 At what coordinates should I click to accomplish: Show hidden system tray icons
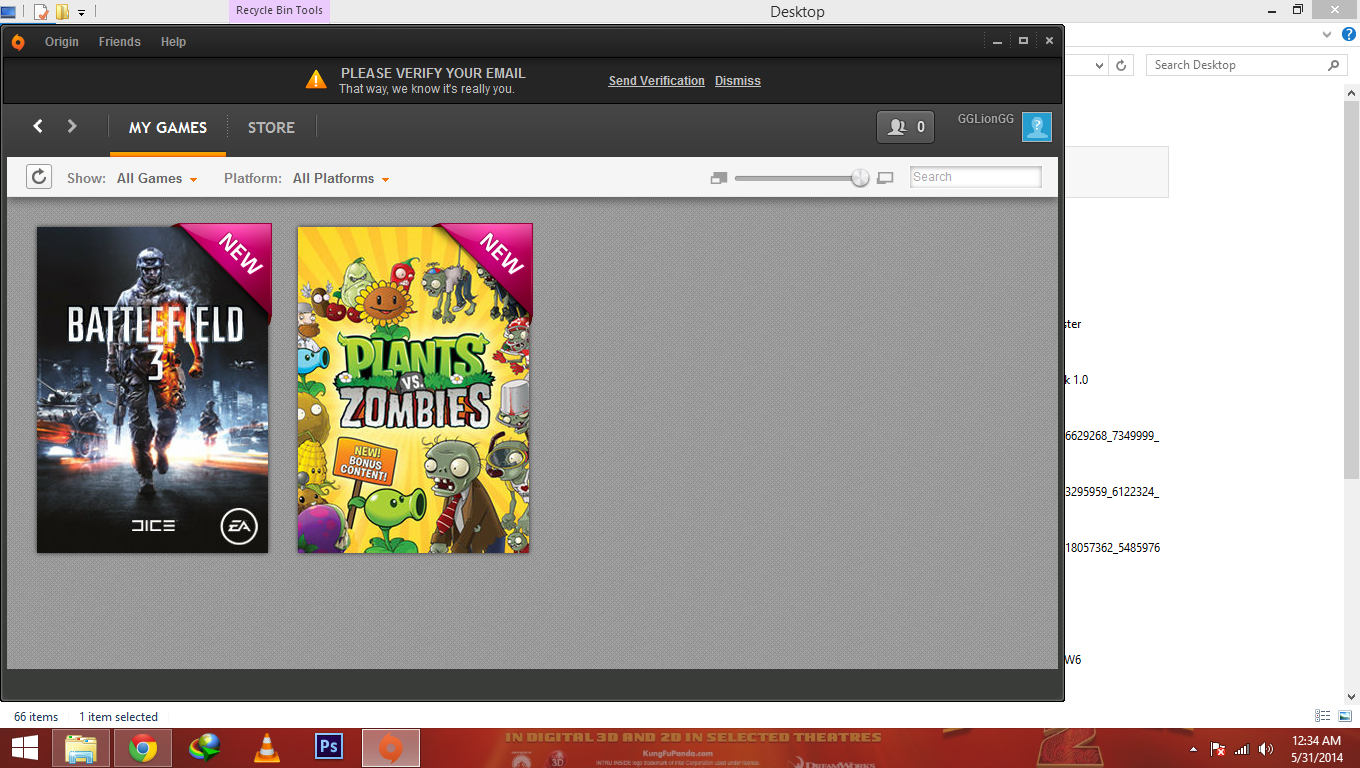tap(1192, 749)
